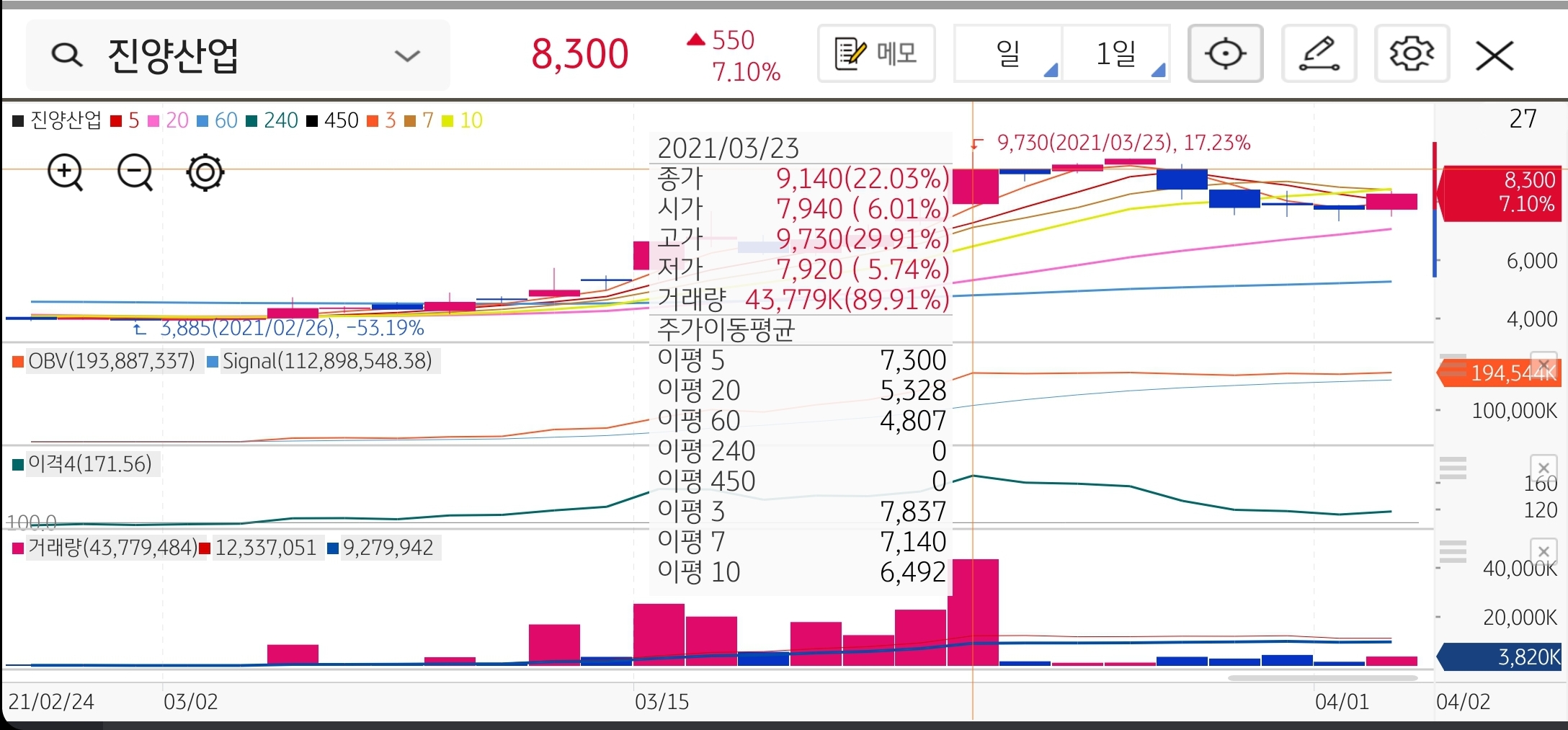Zoom in with the plus magnifier
This screenshot has width=1568, height=730.
[x=66, y=173]
